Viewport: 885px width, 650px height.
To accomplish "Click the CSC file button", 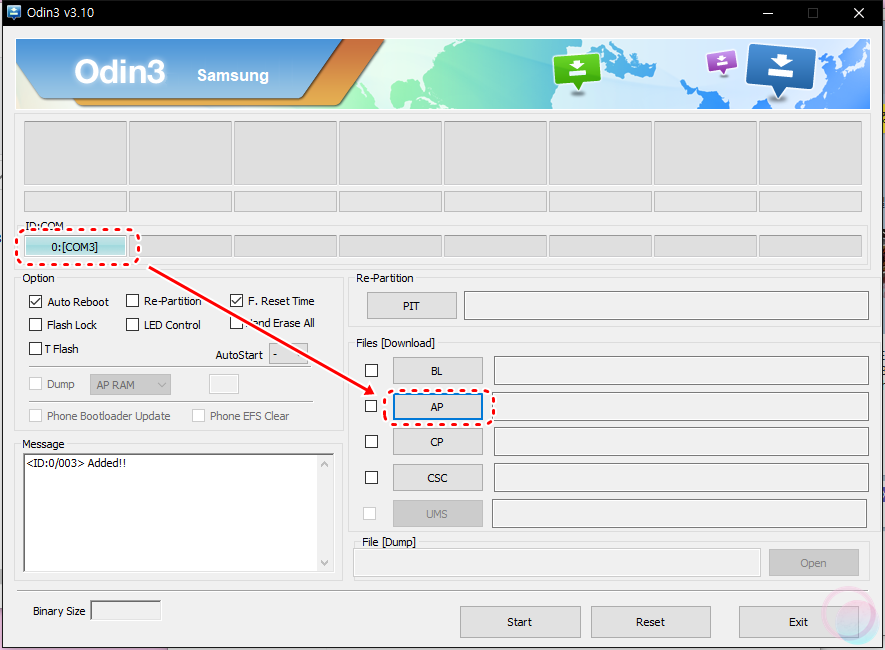I will [437, 478].
